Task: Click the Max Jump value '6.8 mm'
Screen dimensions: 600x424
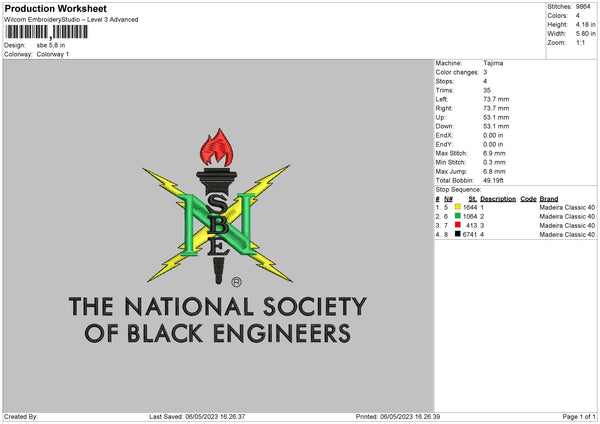Action: 494,172
